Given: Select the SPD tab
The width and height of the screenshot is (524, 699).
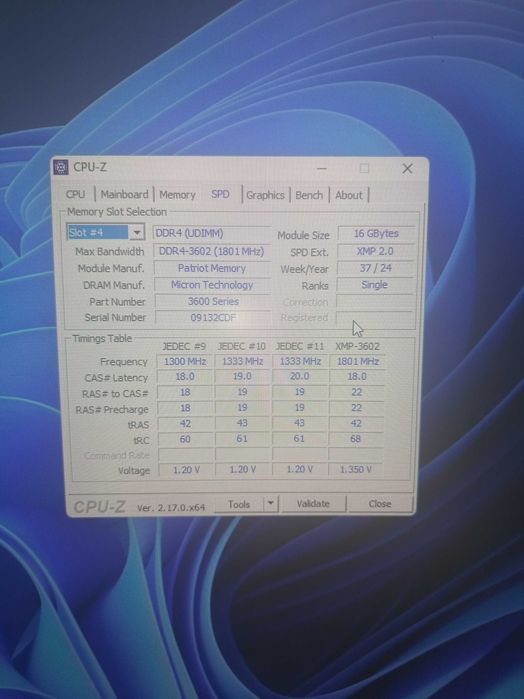Looking at the screenshot, I should (220, 194).
